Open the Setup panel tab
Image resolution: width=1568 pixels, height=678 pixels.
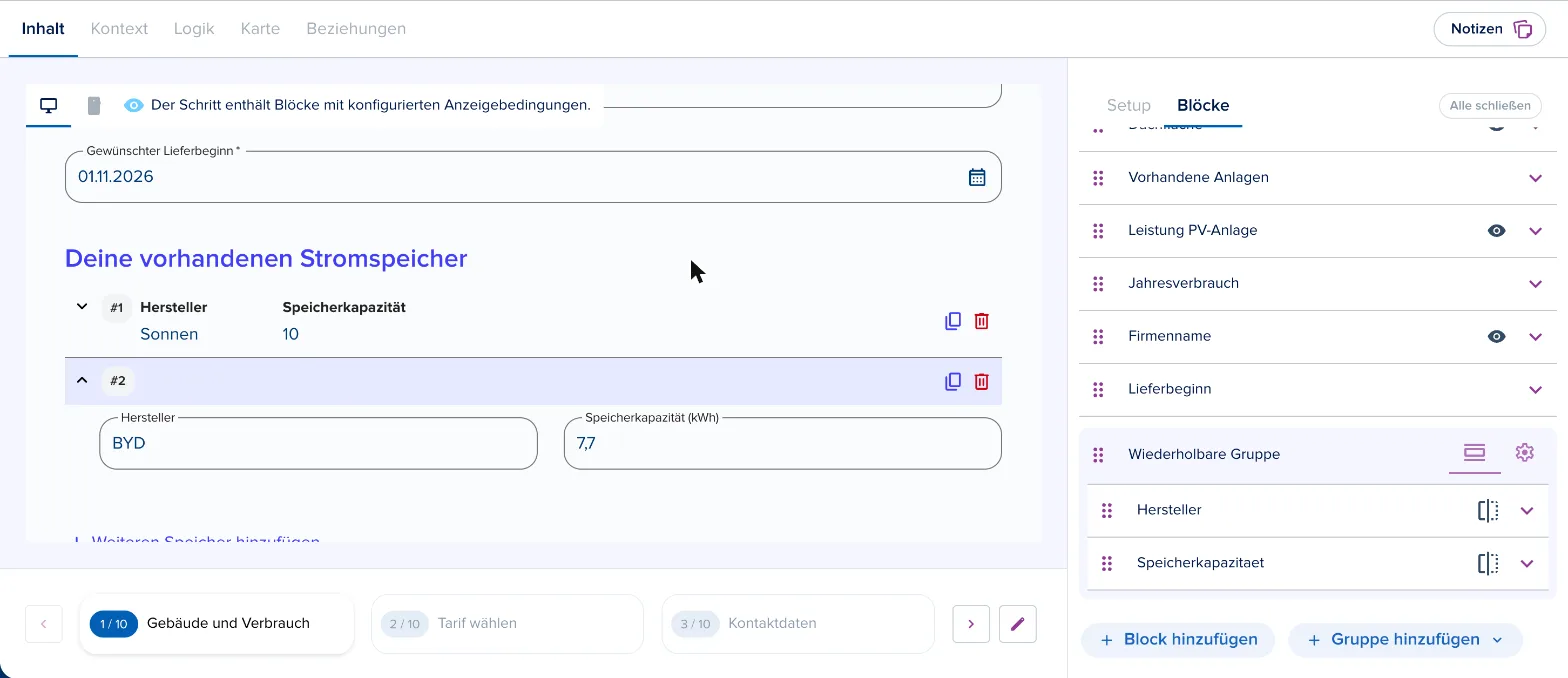tap(1129, 105)
